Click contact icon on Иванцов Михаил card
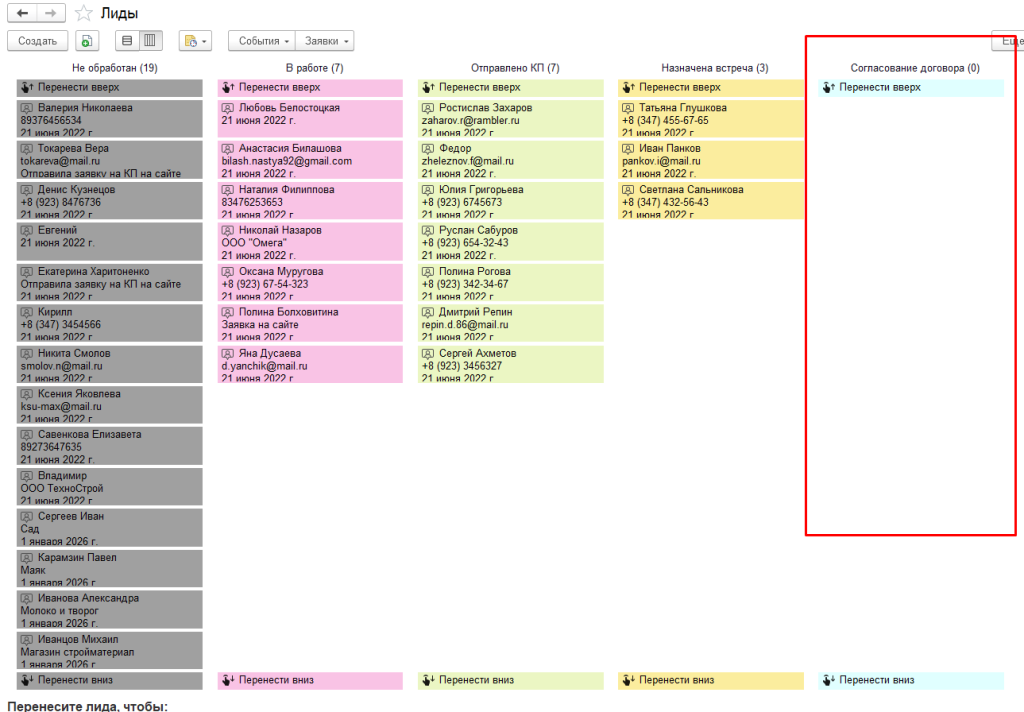Screen dimensions: 1024x712 [x=27, y=639]
